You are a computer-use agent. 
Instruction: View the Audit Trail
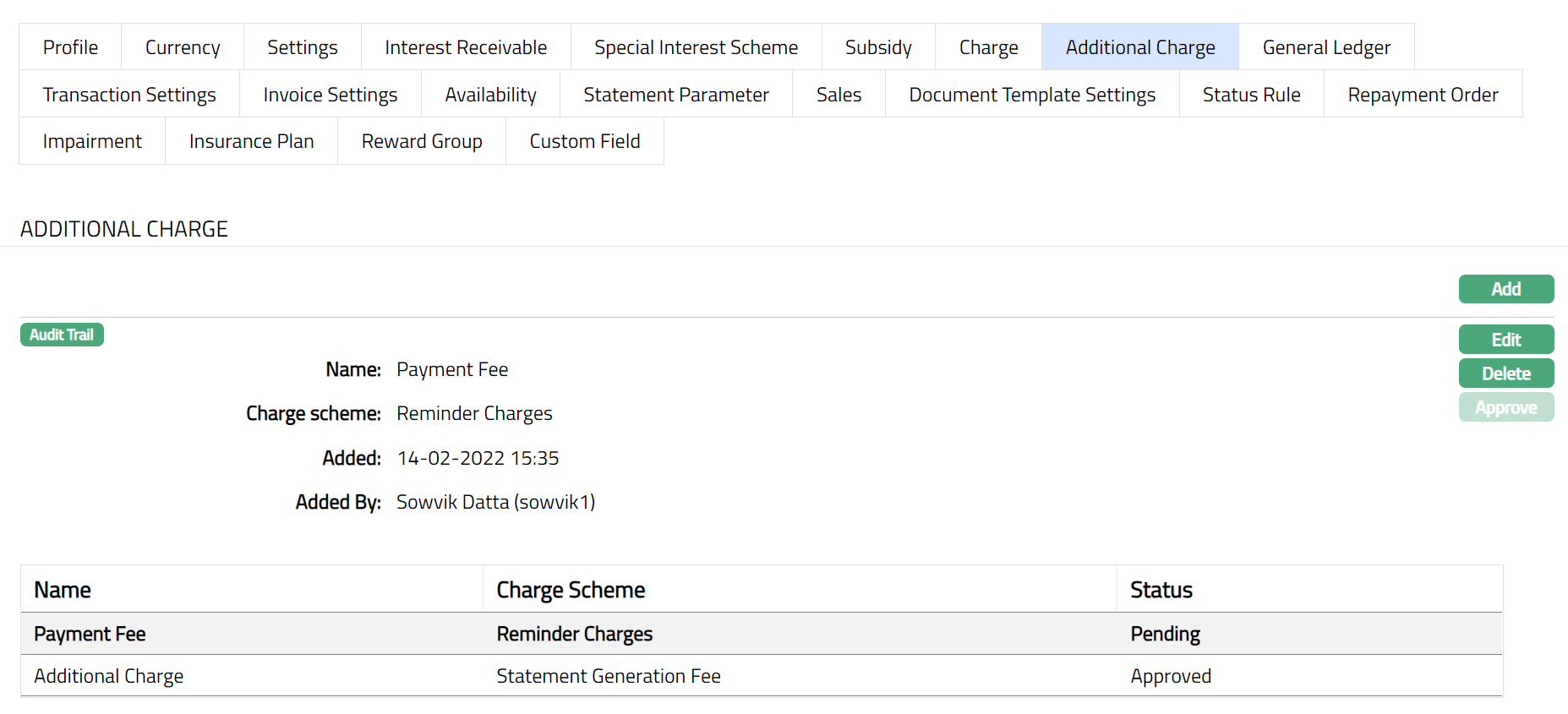point(62,335)
